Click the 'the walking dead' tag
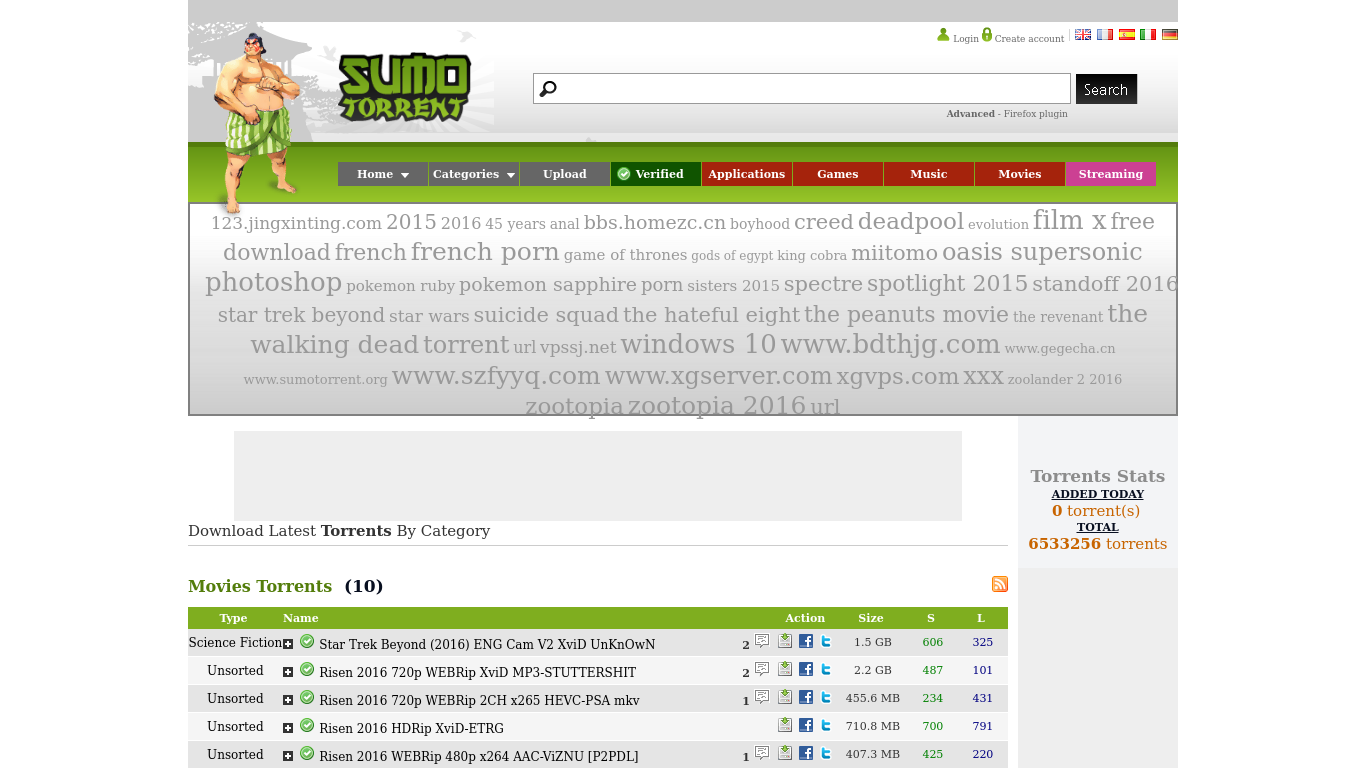The width and height of the screenshot is (1366, 768). (335, 345)
